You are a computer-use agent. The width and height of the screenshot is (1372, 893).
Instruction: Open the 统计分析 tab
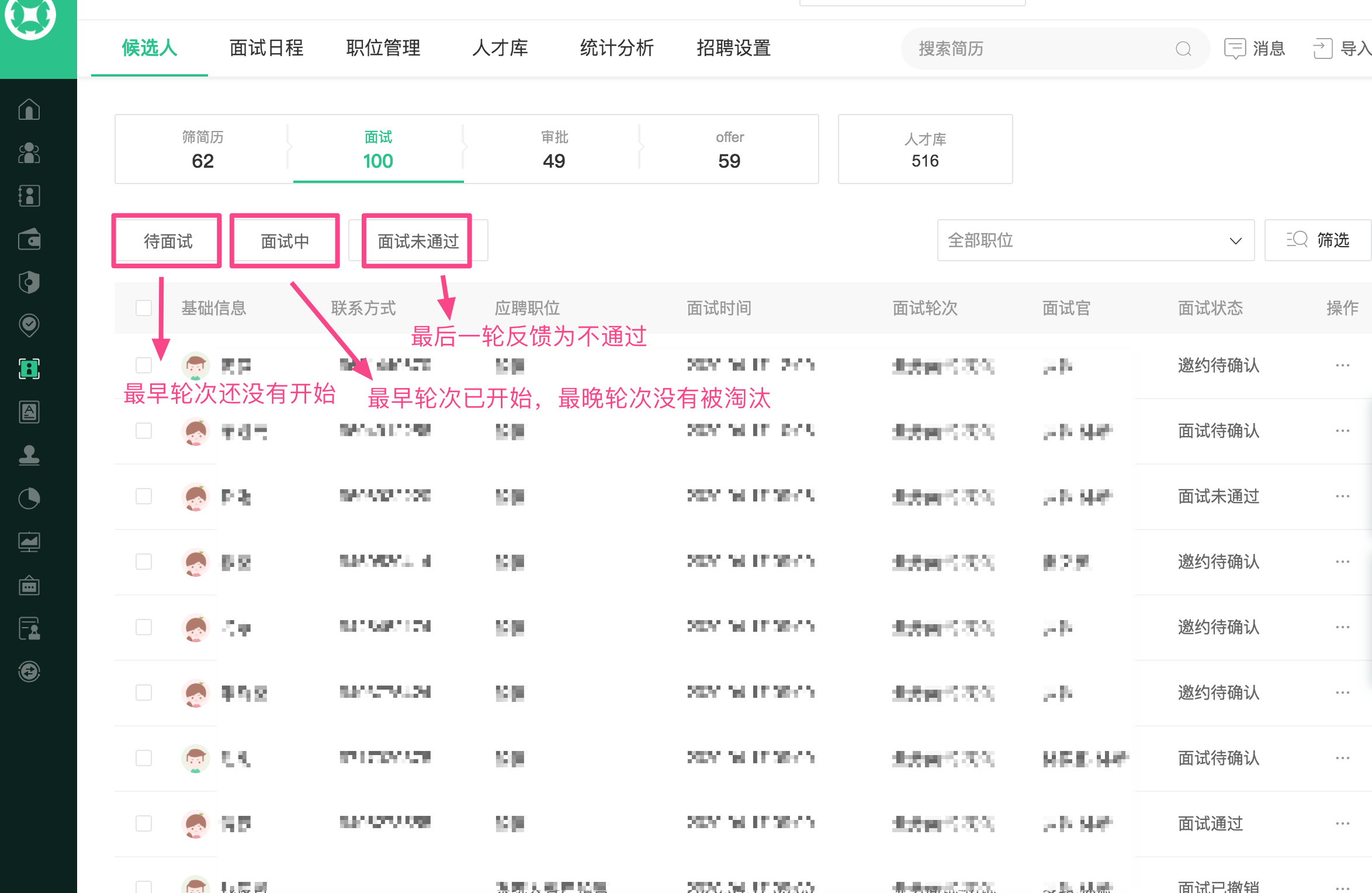tap(616, 48)
